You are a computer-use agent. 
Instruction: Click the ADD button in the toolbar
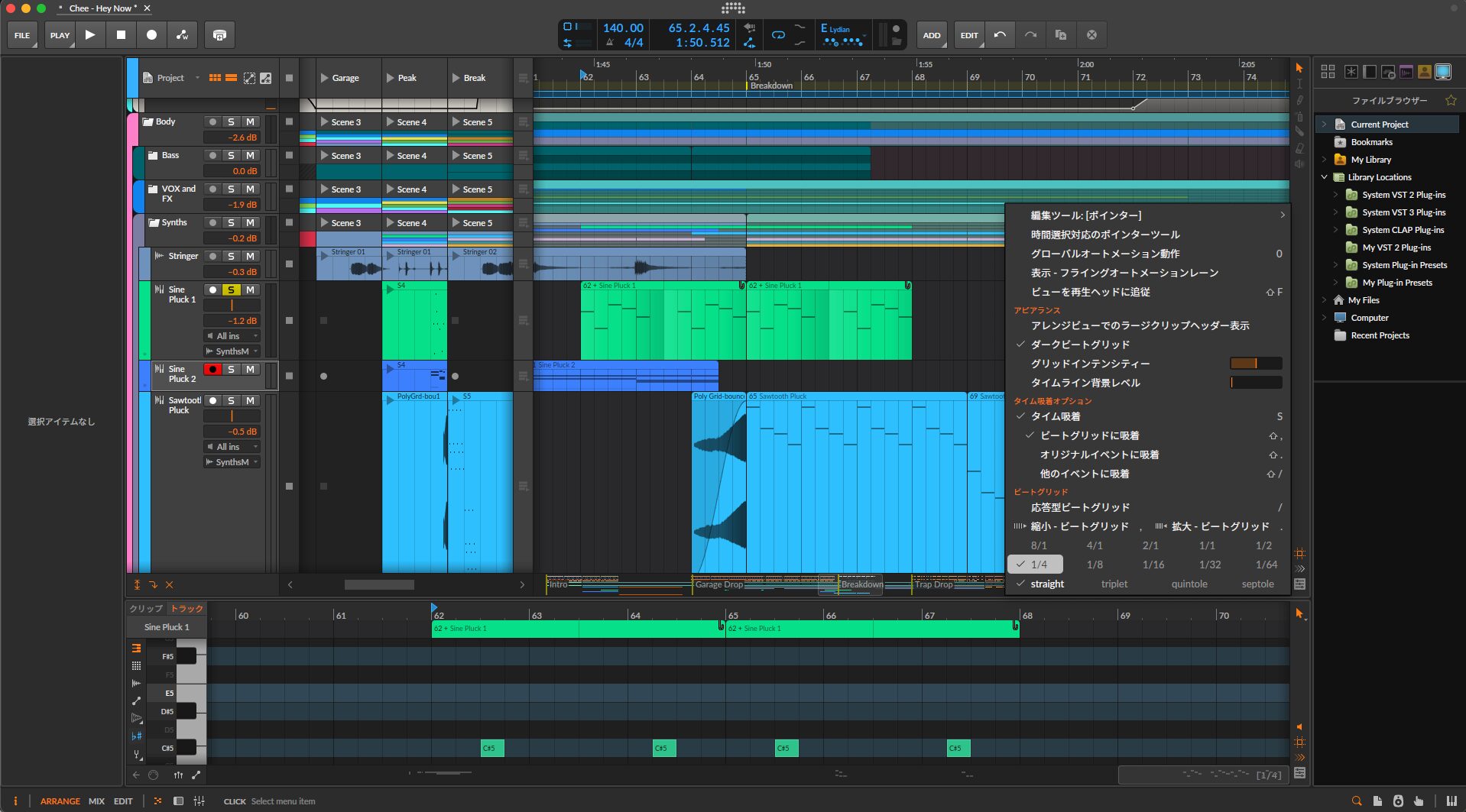tap(931, 35)
